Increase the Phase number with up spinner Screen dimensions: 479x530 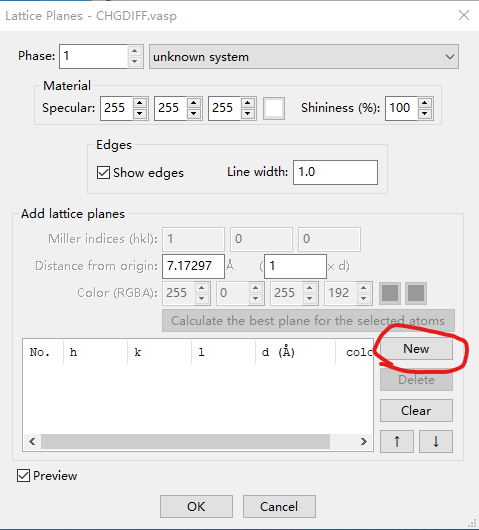point(135,51)
